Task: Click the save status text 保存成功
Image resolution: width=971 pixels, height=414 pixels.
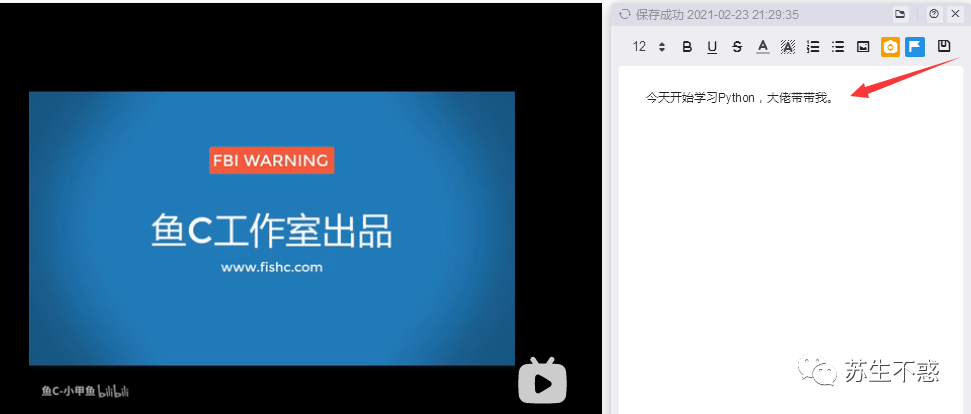Action: coord(660,15)
